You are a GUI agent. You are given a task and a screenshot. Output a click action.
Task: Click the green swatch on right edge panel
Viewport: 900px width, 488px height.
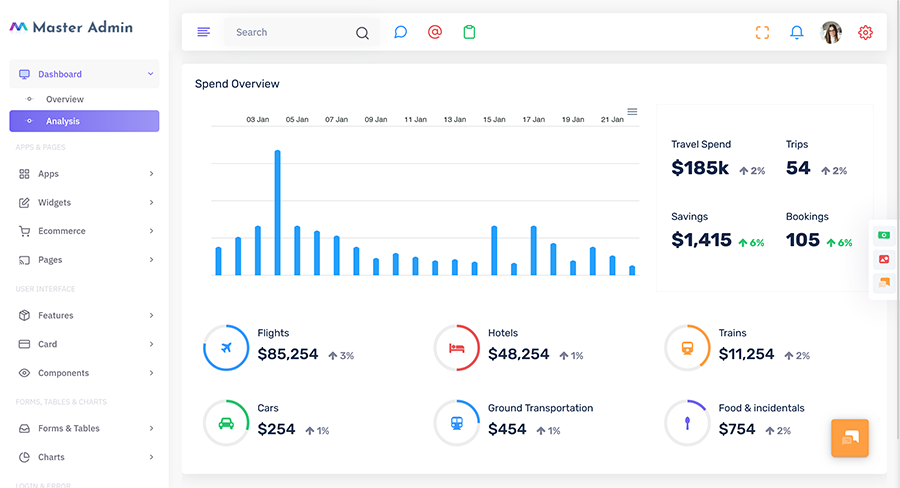(x=884, y=235)
